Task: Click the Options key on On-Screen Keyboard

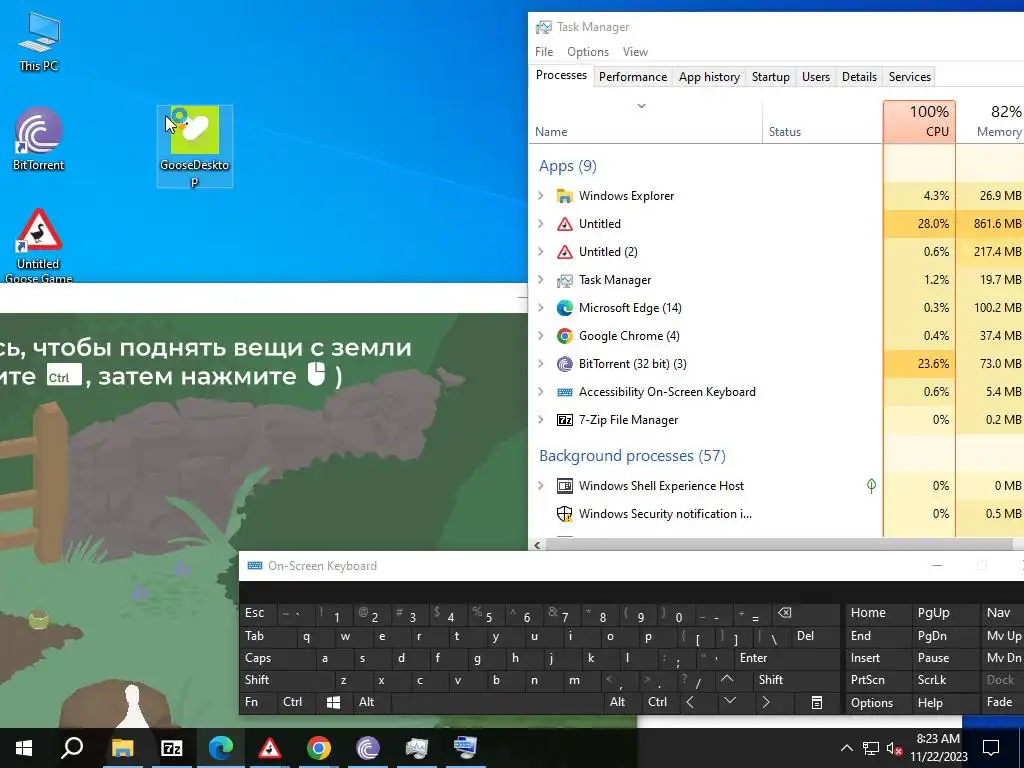Action: tap(878, 703)
